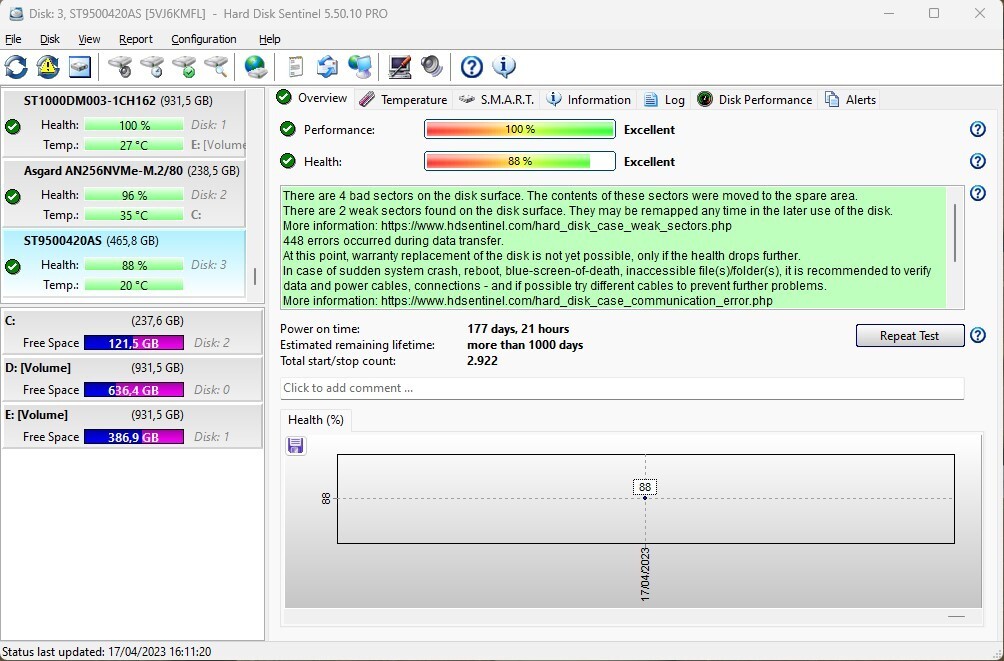Open the File menu
The image size is (1004, 661).
[13, 39]
